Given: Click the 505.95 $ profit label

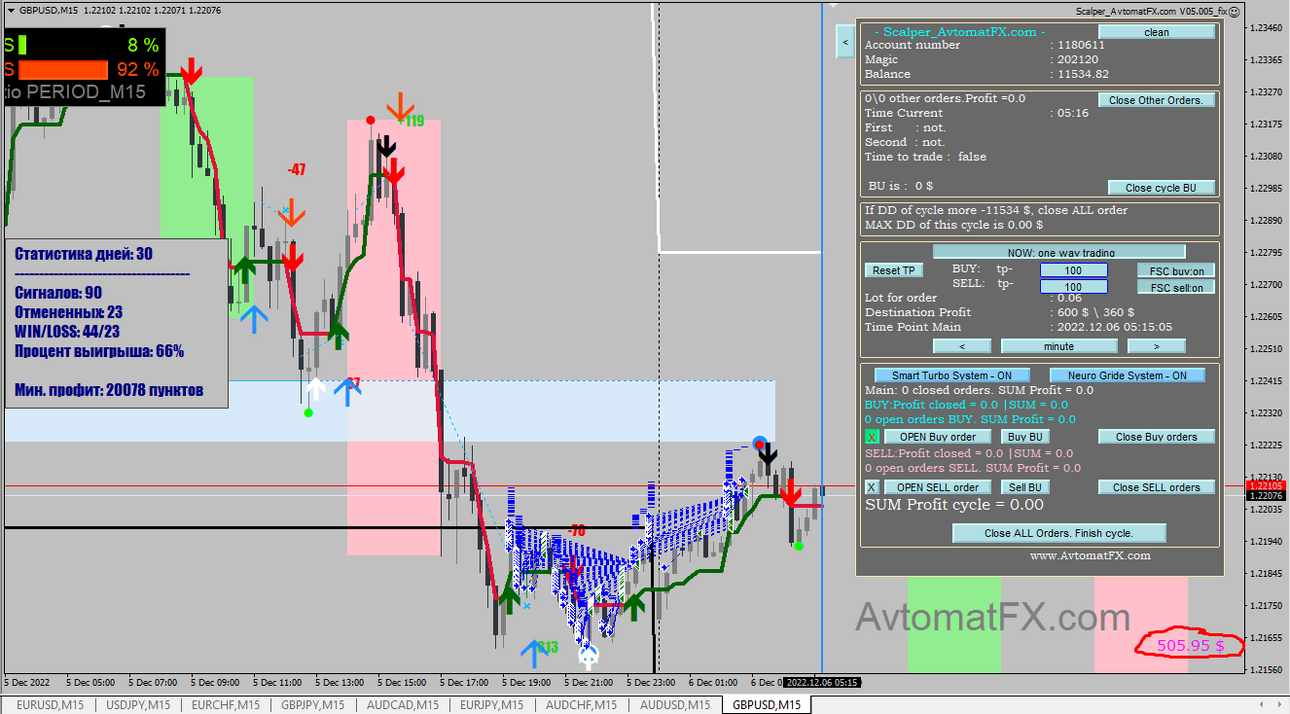Looking at the screenshot, I should point(1190,646).
